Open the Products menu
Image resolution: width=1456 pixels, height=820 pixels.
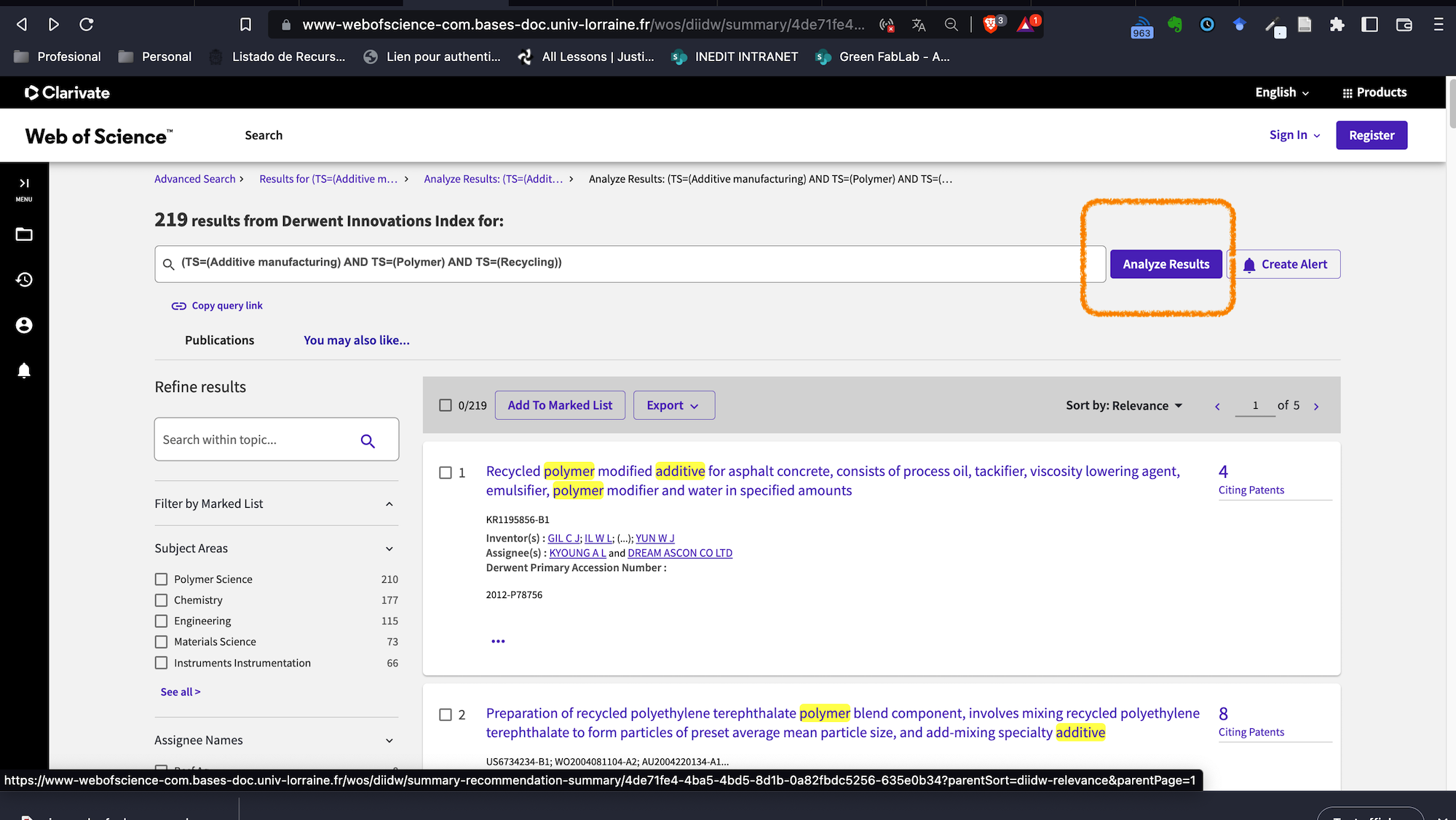point(1374,92)
